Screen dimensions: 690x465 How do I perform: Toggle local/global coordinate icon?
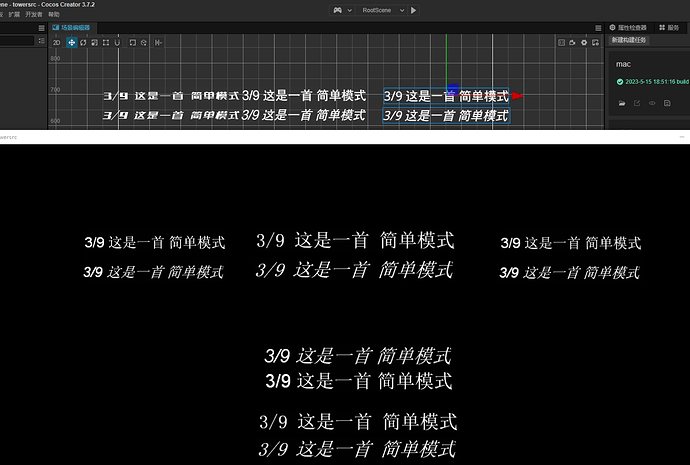tap(144, 43)
